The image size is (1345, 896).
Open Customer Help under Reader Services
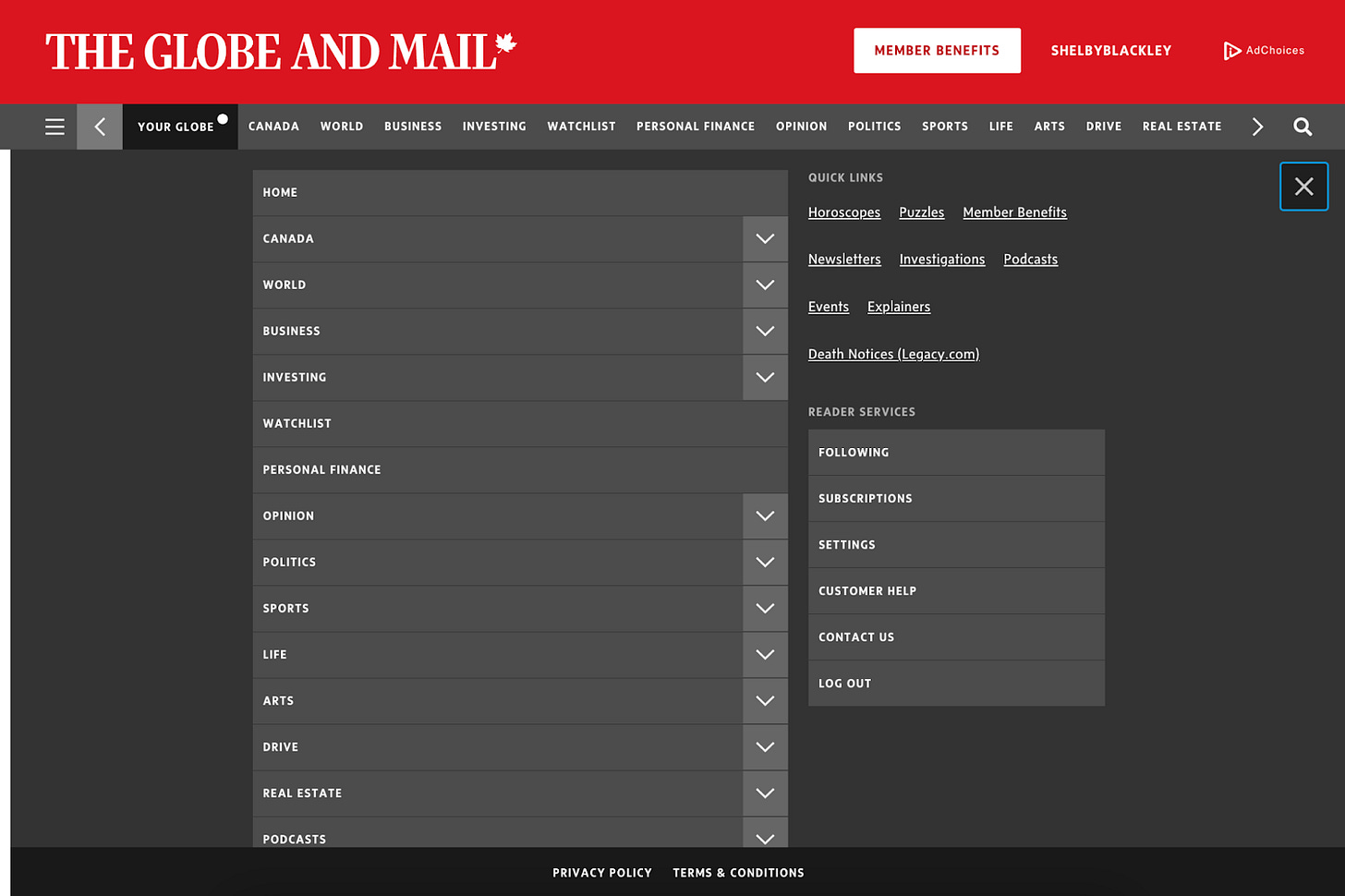click(956, 591)
